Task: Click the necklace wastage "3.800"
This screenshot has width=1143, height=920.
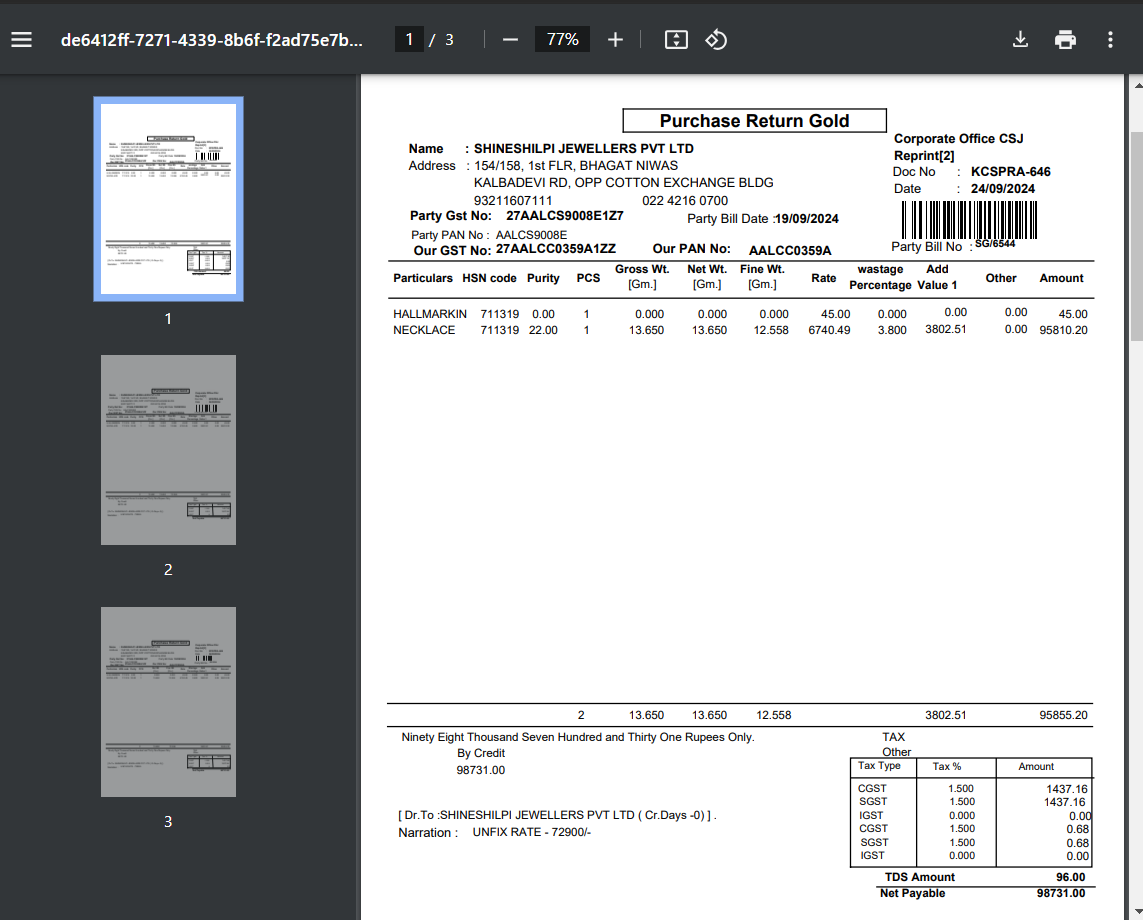Action: click(892, 330)
